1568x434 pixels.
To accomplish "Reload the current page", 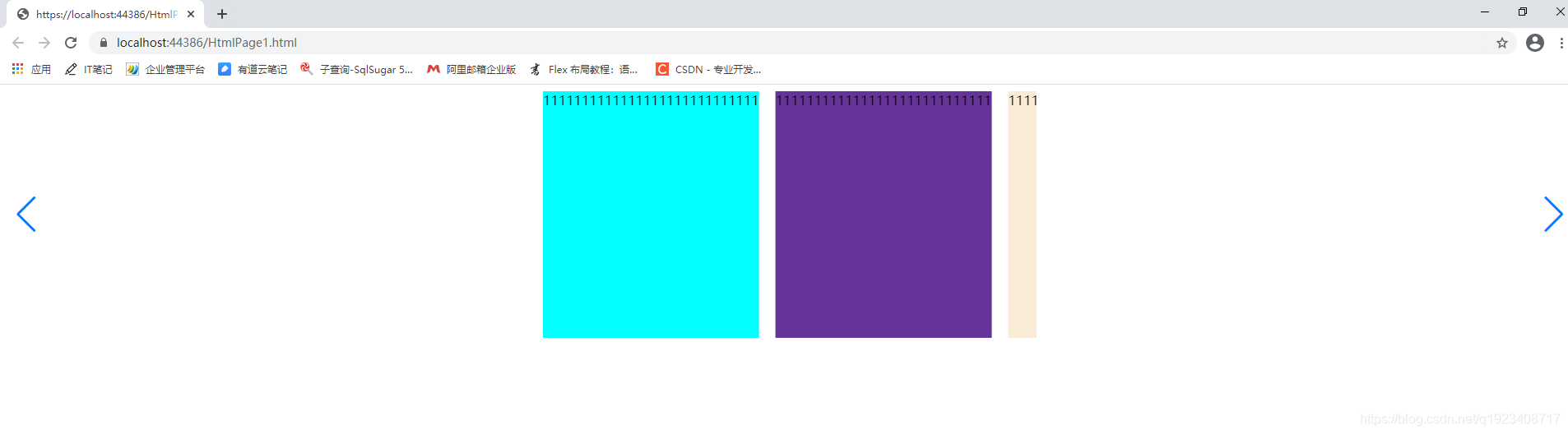I will [71, 43].
